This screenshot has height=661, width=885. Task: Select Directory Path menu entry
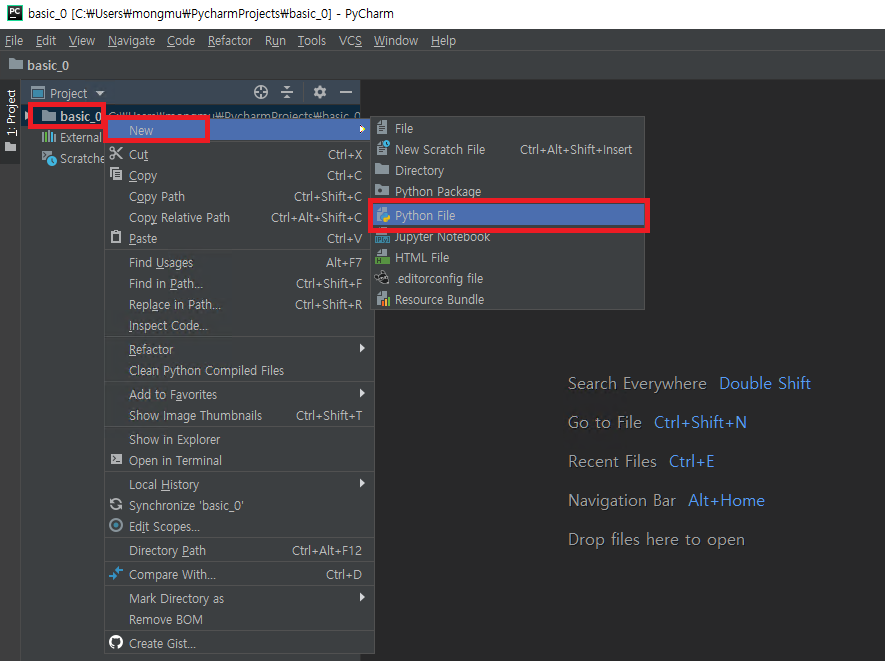tap(239, 550)
